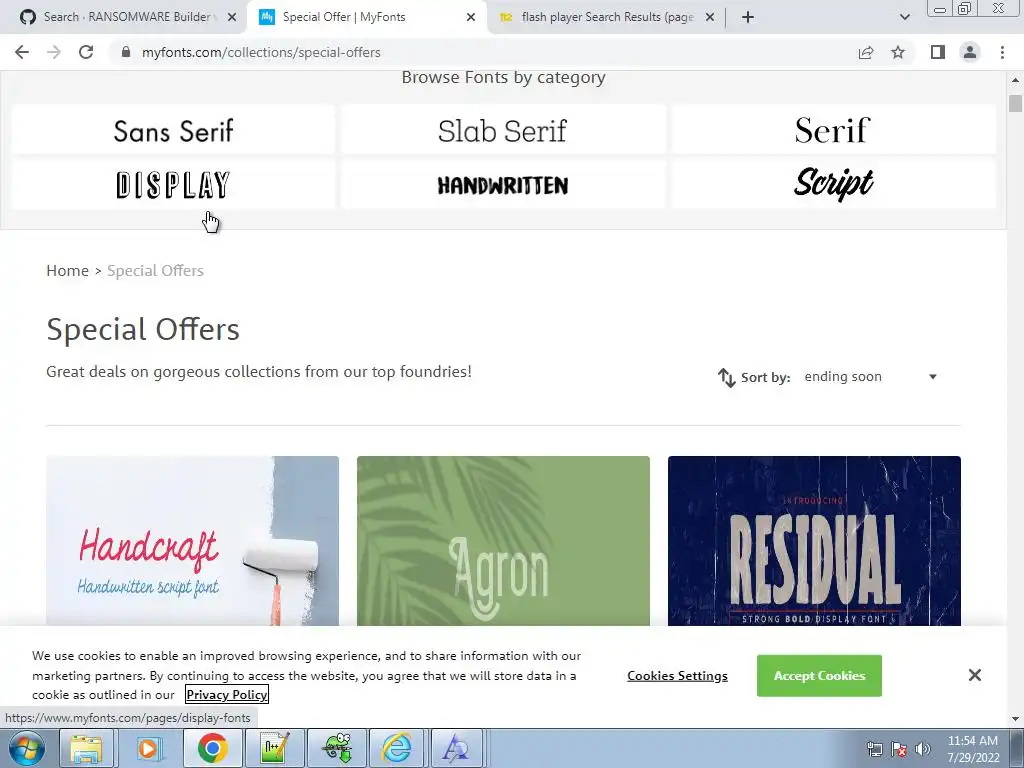This screenshot has height=768, width=1024.
Task: Click the sort arrows icon
Action: [x=726, y=377]
